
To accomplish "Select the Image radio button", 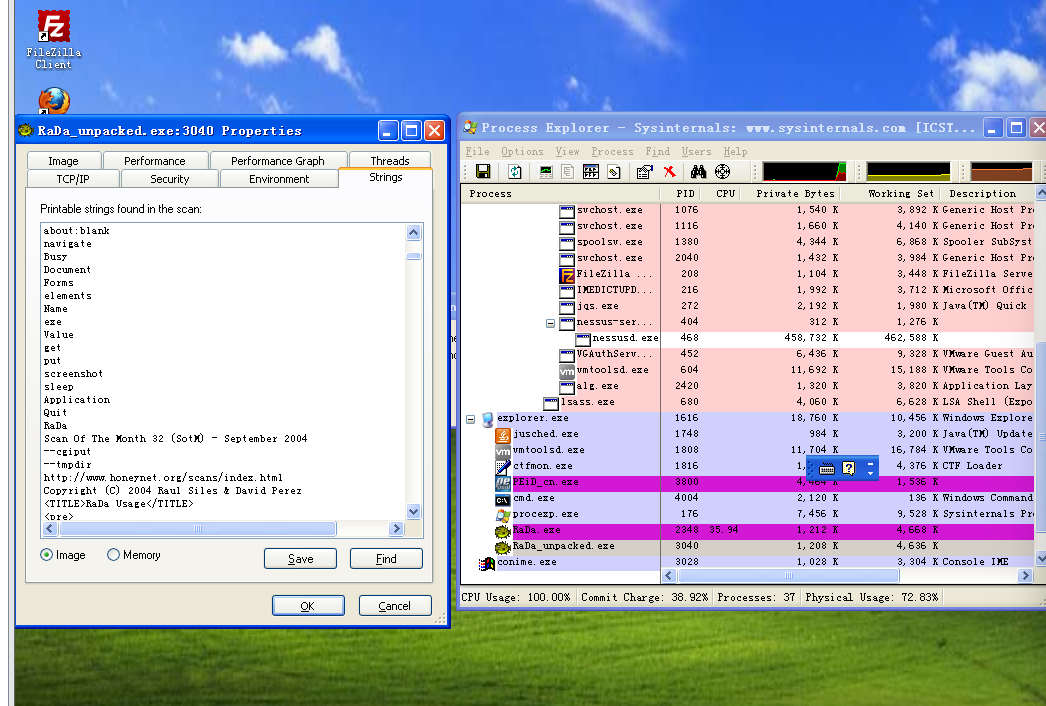I will point(47,555).
